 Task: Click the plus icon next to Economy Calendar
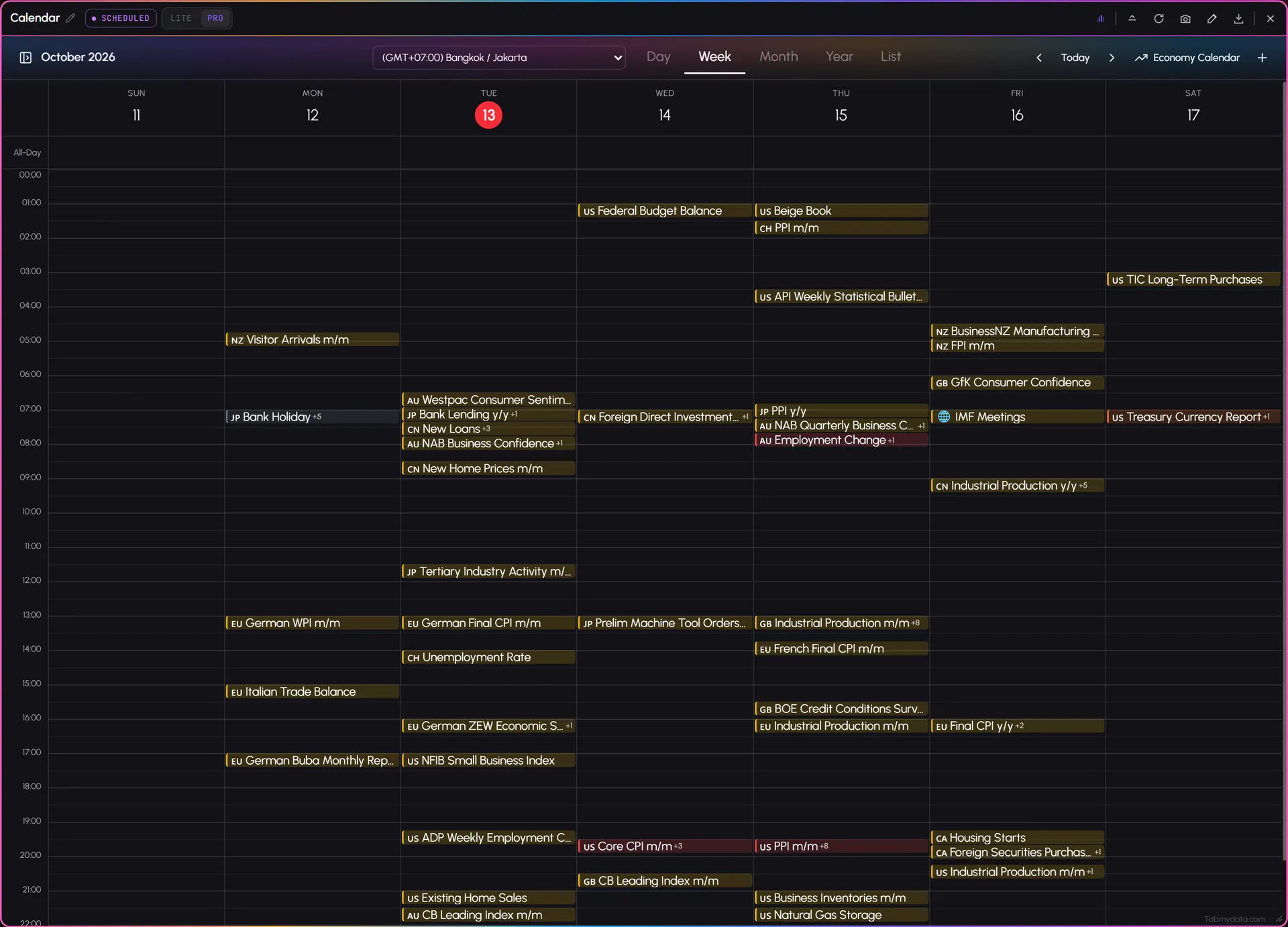(1262, 58)
